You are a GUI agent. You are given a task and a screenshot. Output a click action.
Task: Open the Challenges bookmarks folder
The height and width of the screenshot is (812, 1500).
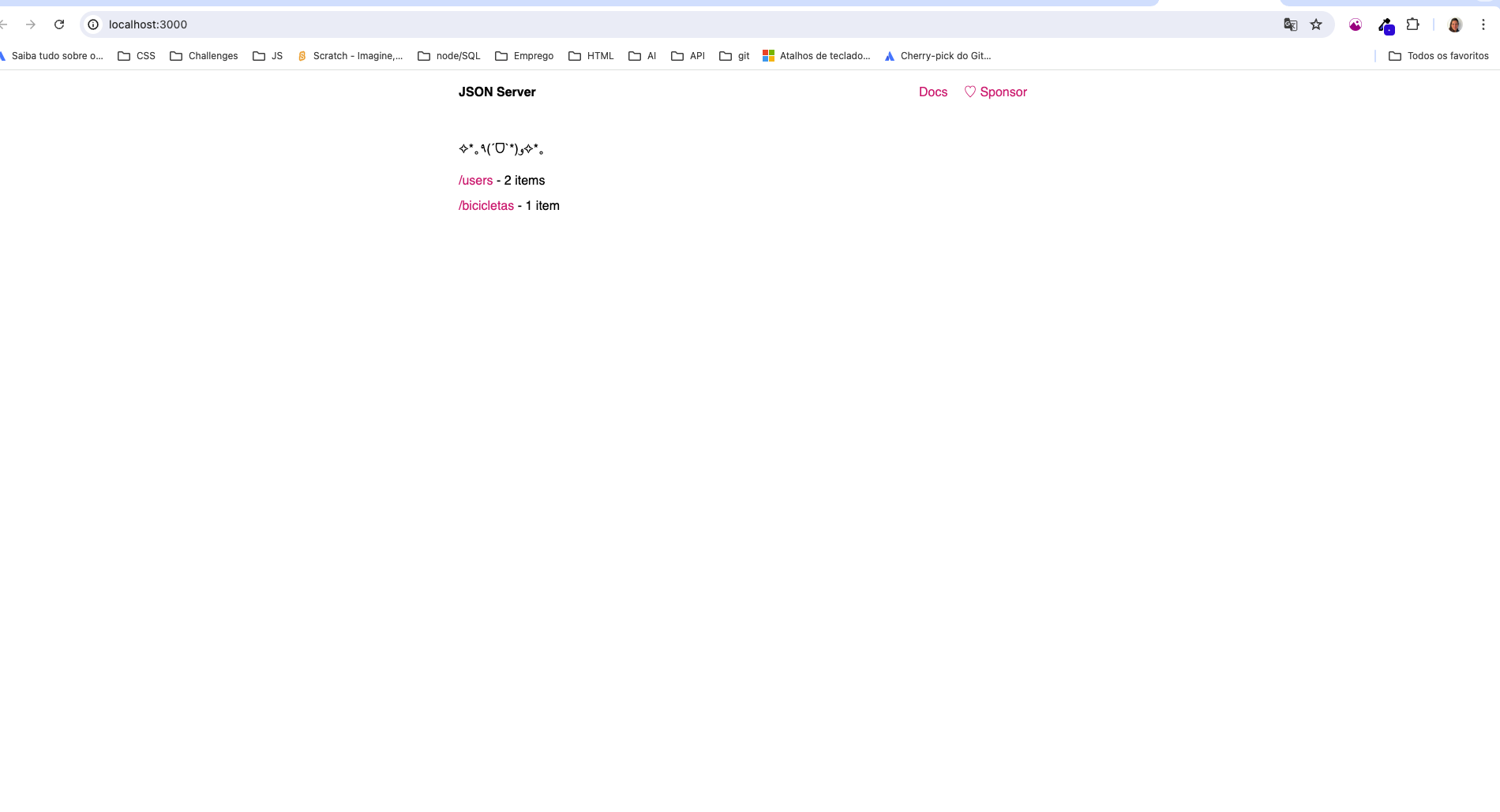(x=204, y=56)
